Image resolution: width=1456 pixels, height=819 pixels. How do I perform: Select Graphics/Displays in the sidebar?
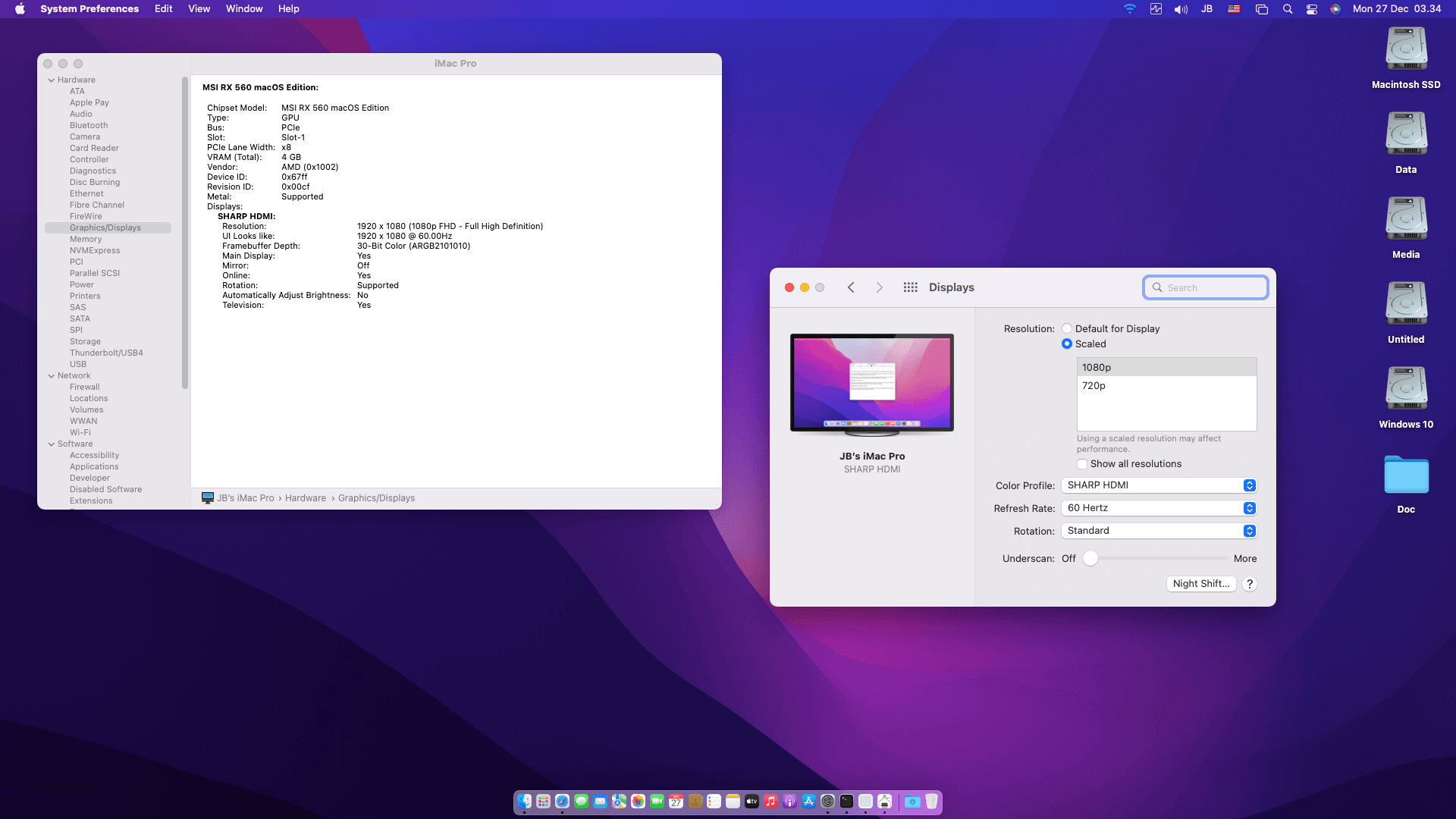108,228
